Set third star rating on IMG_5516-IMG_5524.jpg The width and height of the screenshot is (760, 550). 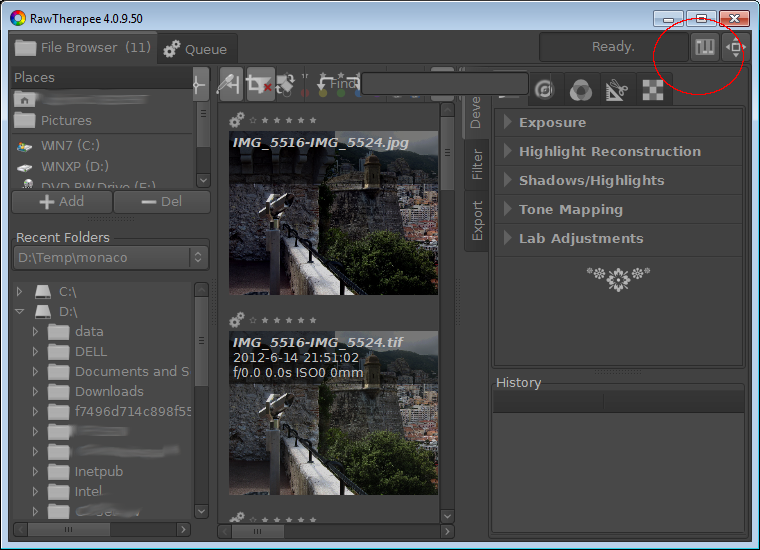[289, 120]
